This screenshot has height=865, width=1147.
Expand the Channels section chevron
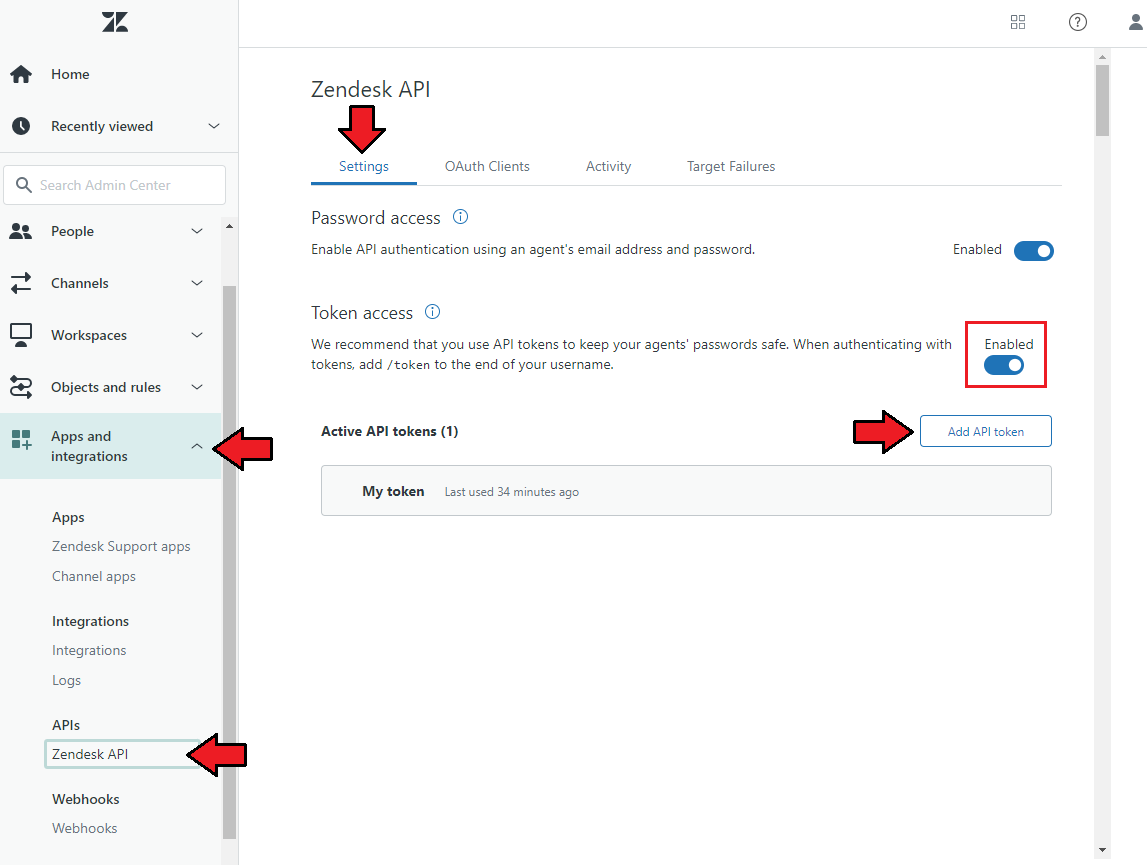tap(197, 283)
